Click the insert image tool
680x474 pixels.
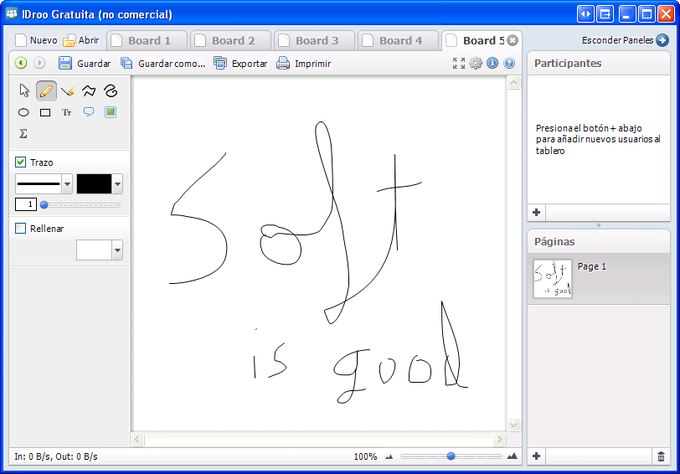pos(111,112)
